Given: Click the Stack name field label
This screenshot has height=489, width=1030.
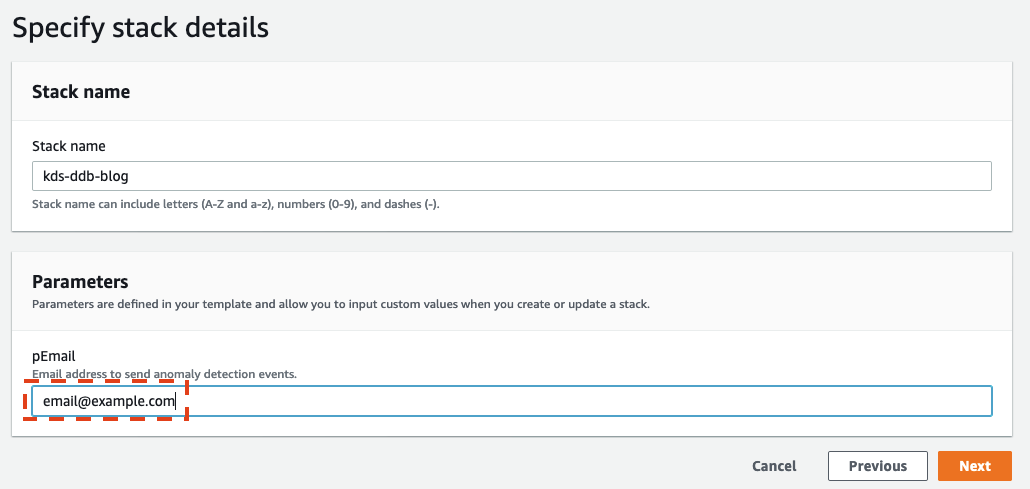Looking at the screenshot, I should [69, 146].
